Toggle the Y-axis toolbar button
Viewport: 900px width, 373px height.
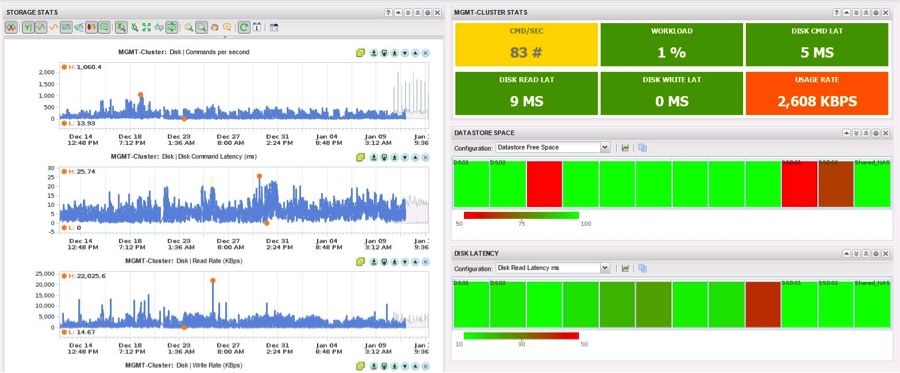tap(28, 27)
